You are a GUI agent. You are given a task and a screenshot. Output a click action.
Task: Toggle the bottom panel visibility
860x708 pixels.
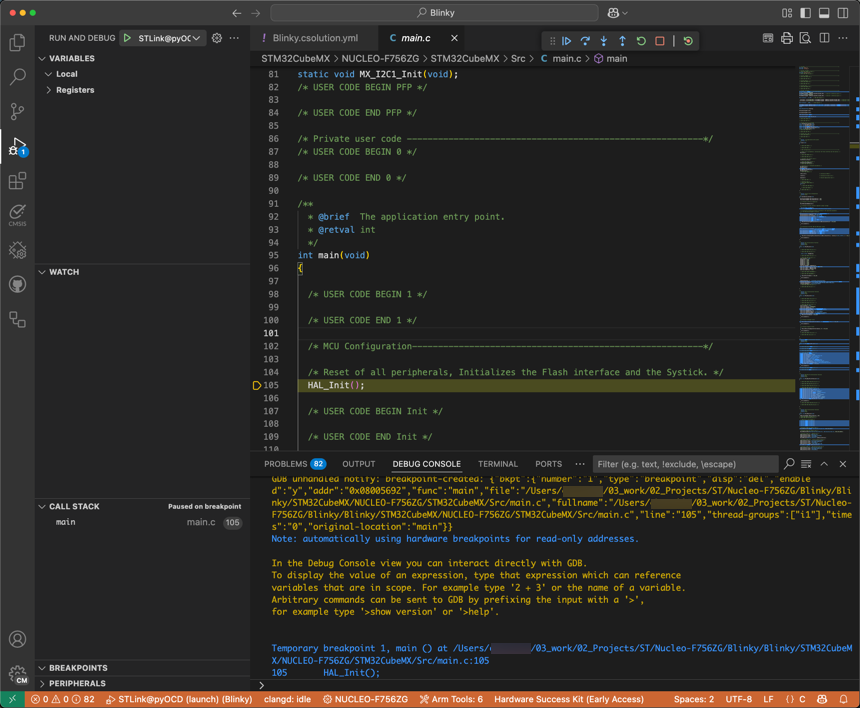click(824, 13)
